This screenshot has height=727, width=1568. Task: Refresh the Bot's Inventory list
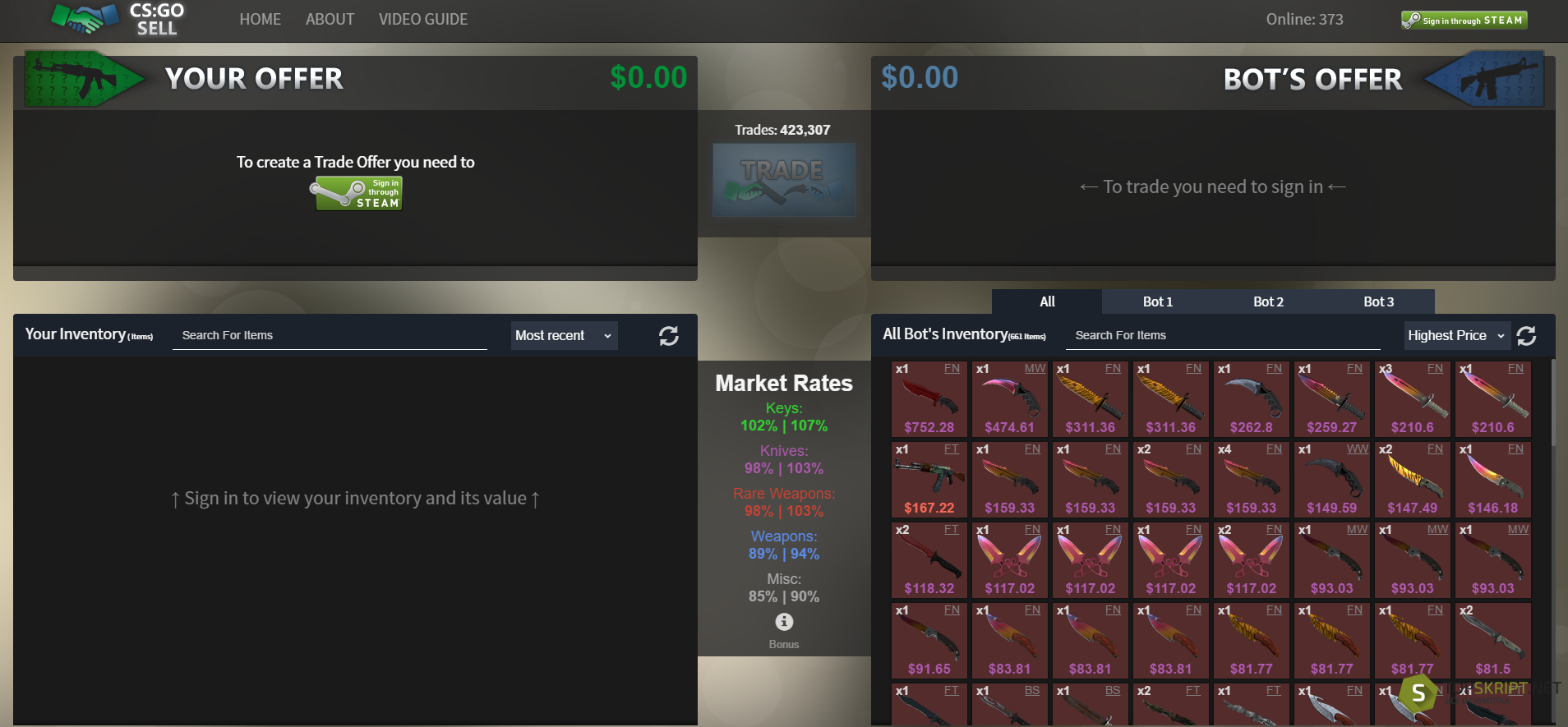click(x=1526, y=336)
